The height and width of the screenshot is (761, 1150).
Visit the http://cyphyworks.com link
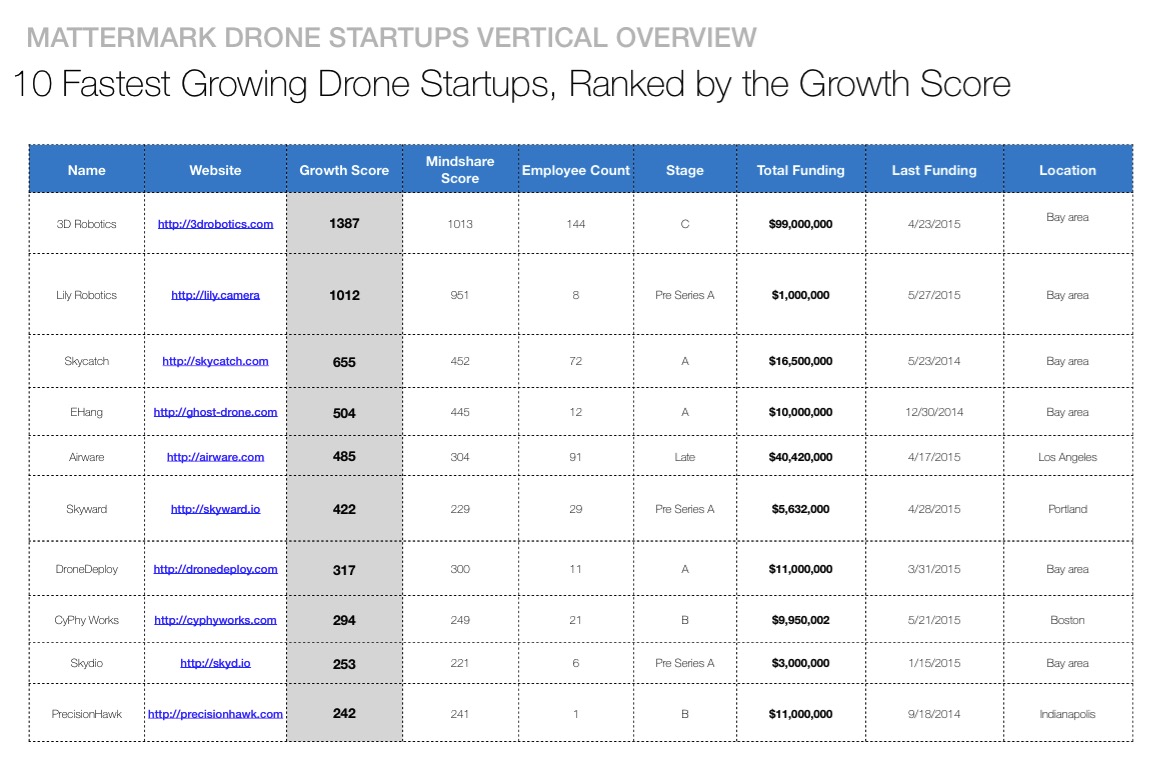tap(216, 620)
